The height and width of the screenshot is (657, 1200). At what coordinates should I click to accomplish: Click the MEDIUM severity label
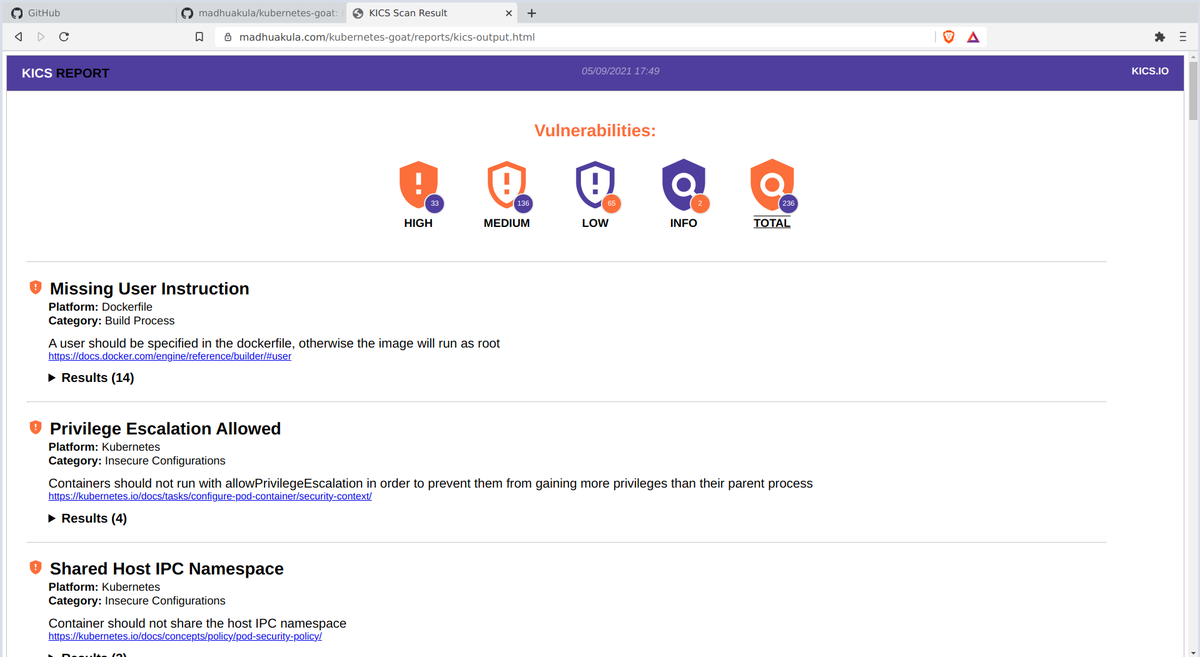coord(507,223)
